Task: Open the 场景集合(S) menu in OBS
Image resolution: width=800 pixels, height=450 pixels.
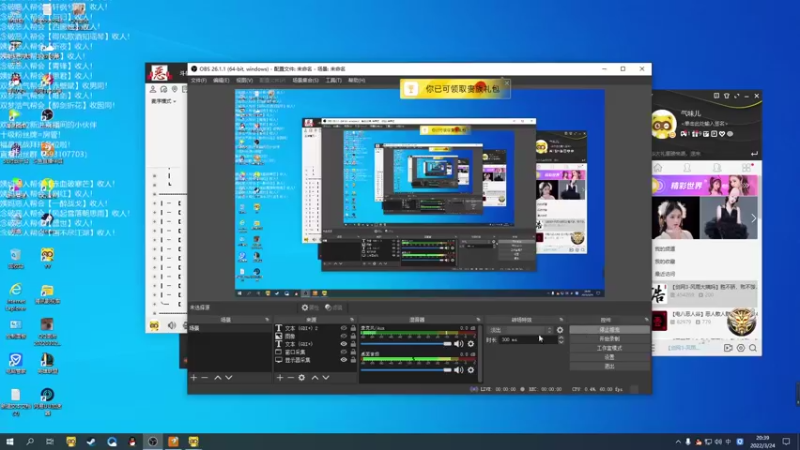Action: point(305,80)
